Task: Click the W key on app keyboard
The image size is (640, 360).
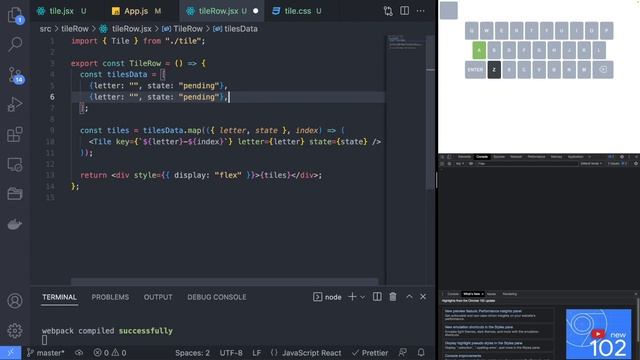Action: (487, 31)
